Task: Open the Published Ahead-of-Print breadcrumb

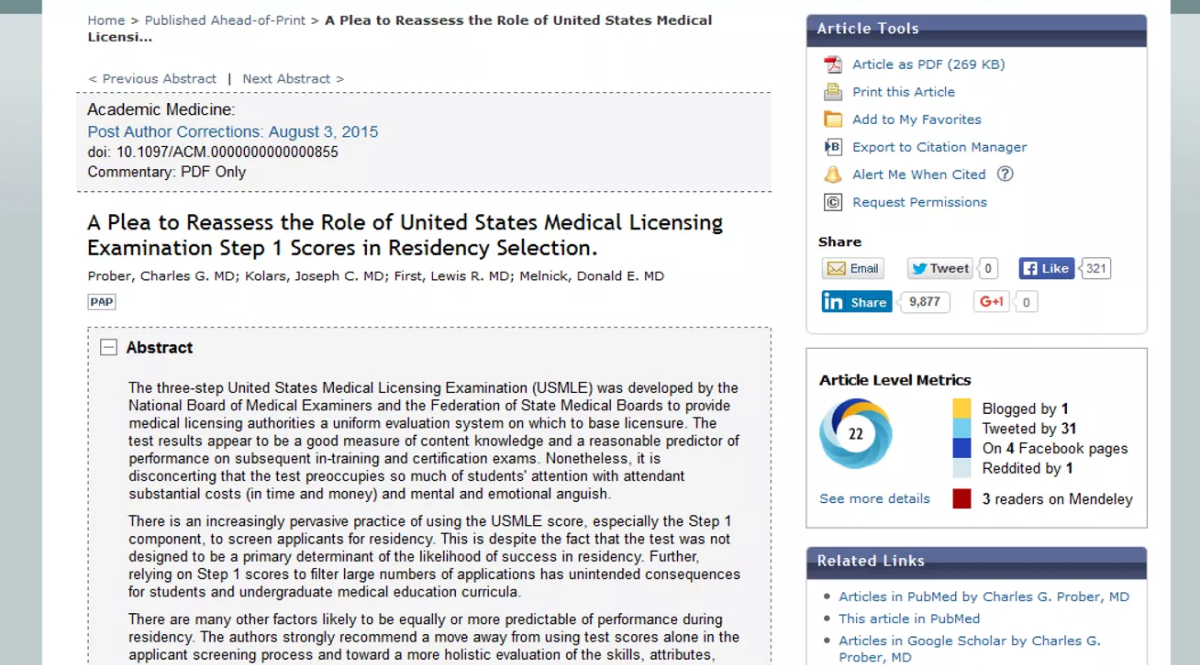Action: coord(225,20)
